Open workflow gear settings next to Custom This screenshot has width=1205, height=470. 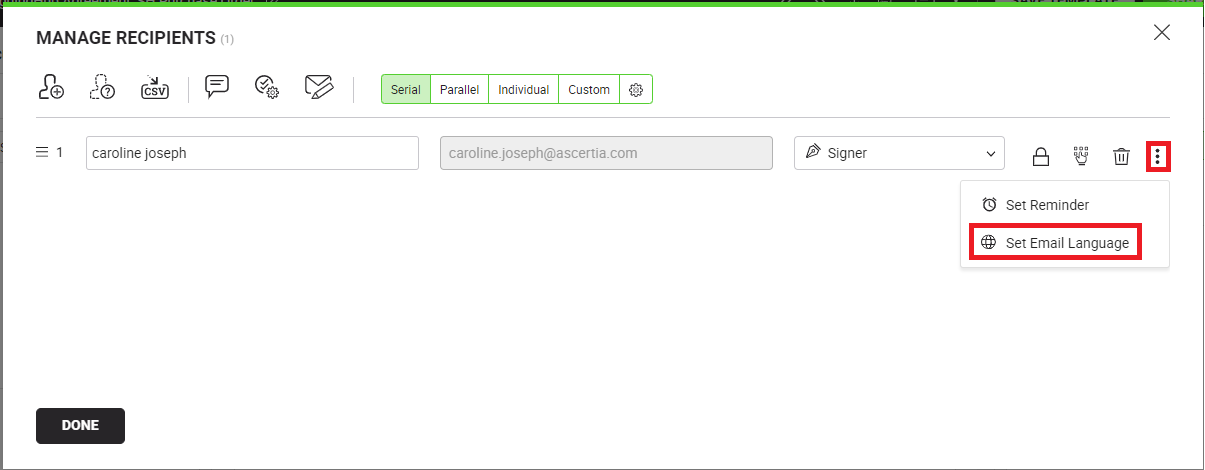(x=635, y=90)
